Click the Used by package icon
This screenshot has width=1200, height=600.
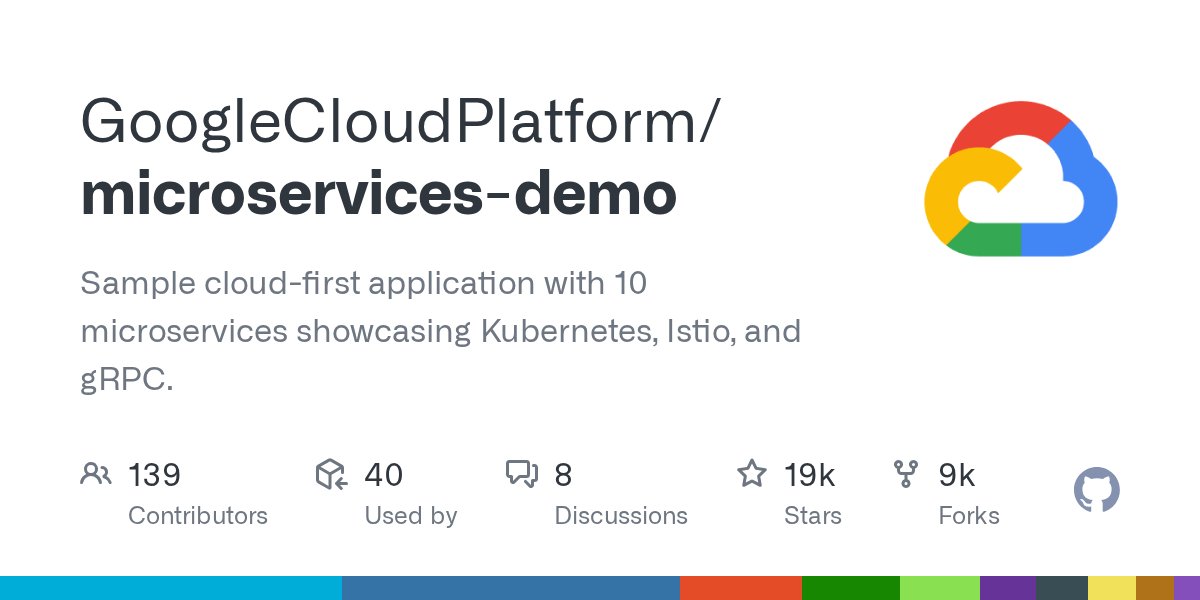point(331,474)
